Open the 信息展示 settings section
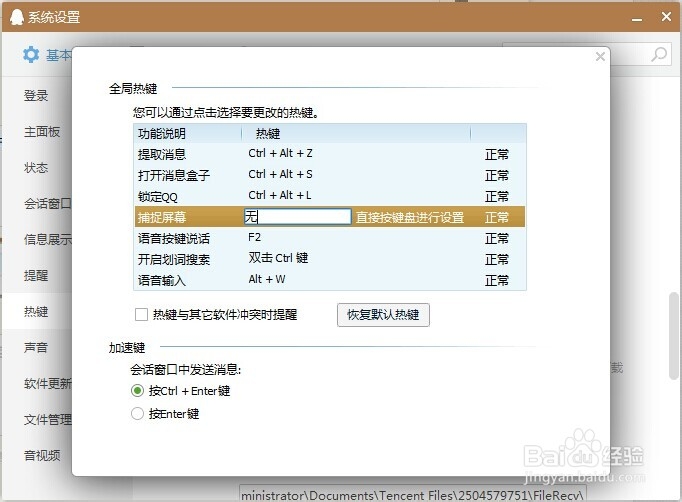Viewport: 682px width, 502px height. 47,240
